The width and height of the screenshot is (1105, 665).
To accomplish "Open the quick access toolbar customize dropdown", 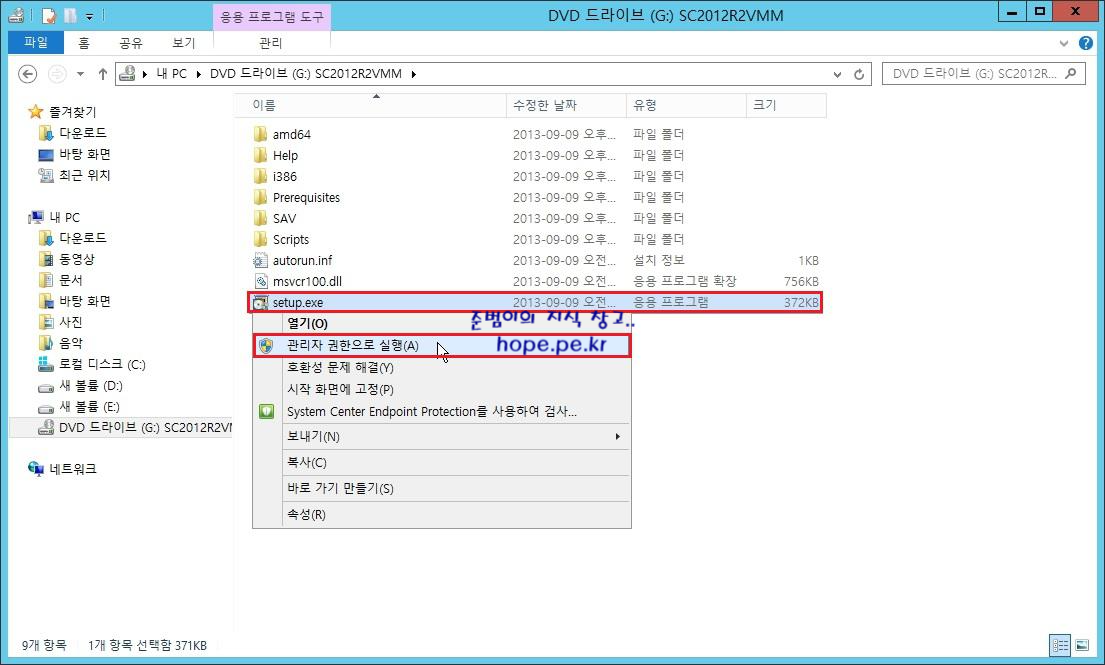I will (89, 16).
